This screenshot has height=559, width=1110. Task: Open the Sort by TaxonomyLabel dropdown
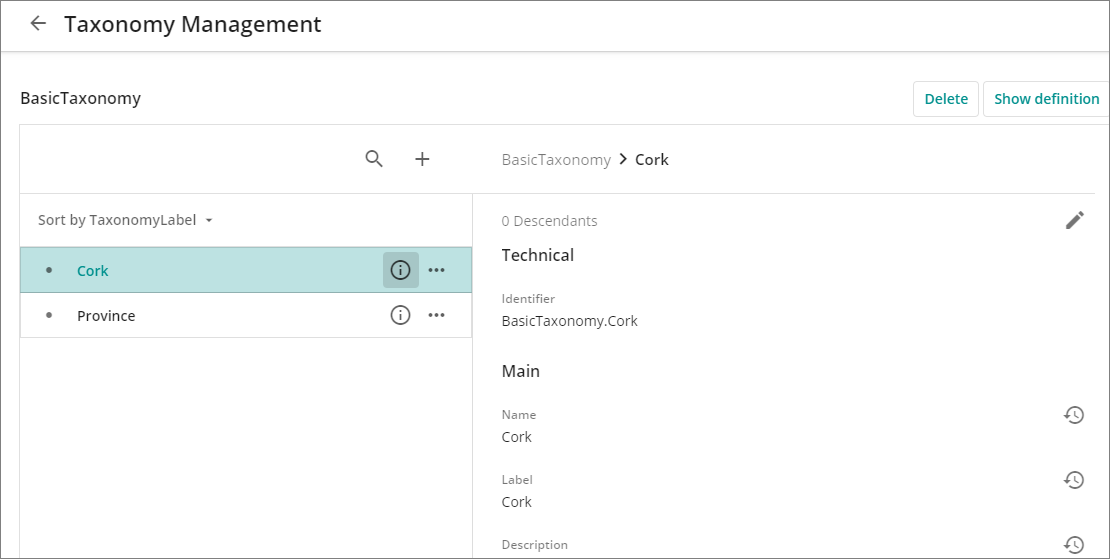point(125,220)
